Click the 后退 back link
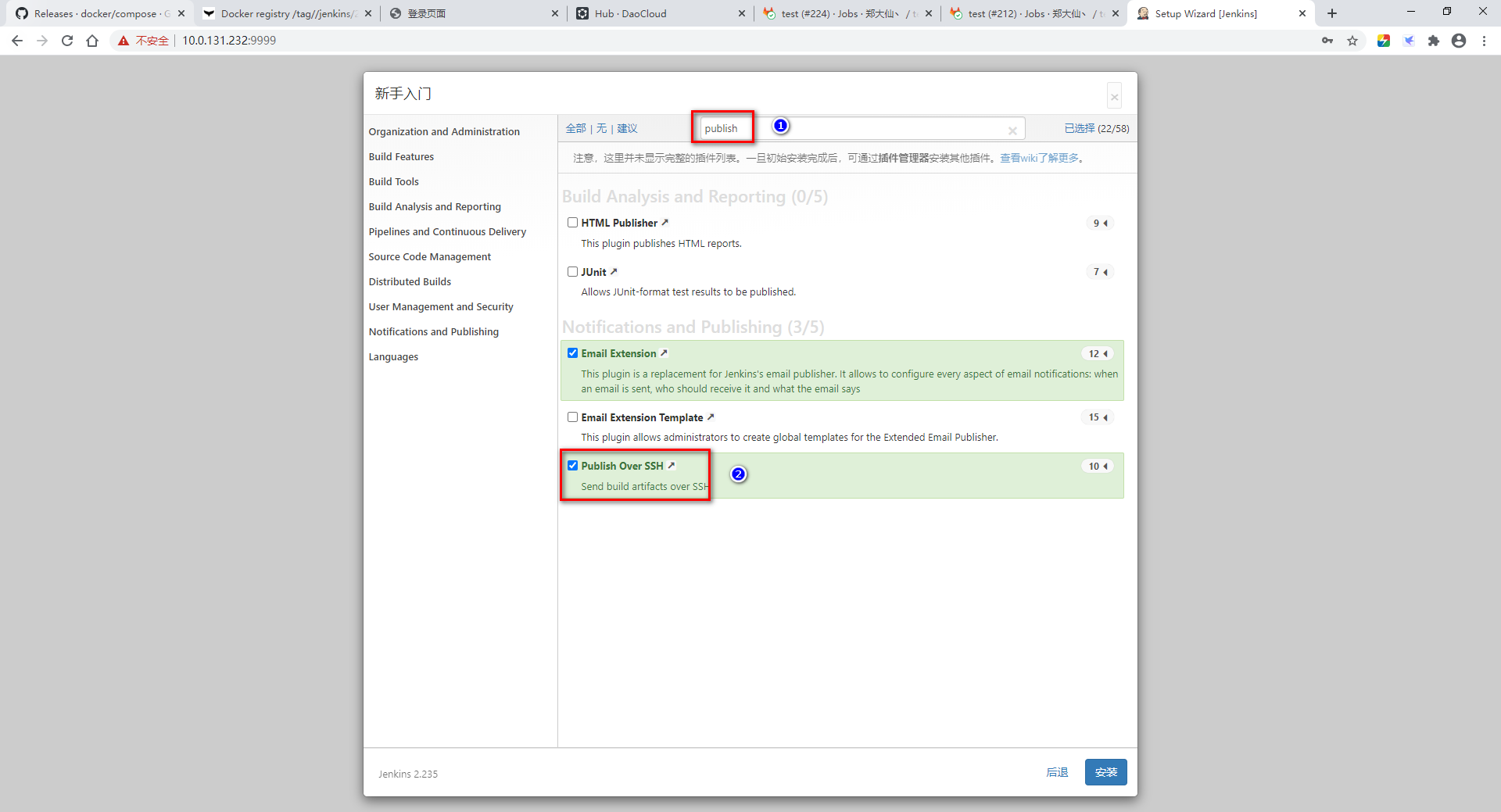The width and height of the screenshot is (1501, 812). click(1057, 772)
